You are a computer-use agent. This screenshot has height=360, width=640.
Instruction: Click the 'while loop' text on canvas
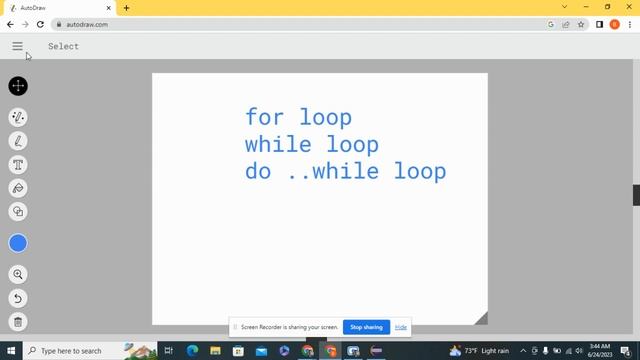[312, 144]
